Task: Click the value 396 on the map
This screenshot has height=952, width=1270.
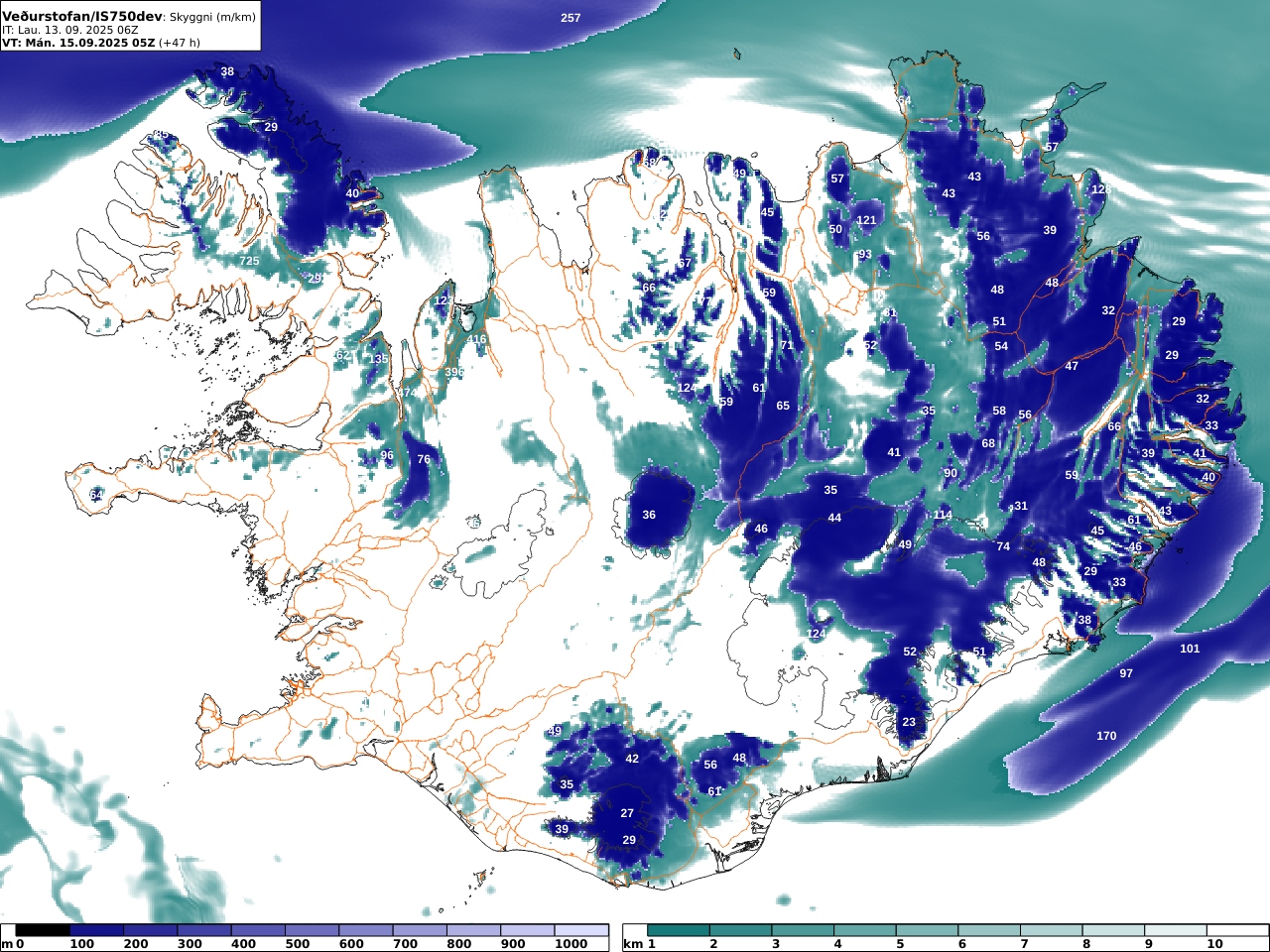Action: tap(454, 372)
